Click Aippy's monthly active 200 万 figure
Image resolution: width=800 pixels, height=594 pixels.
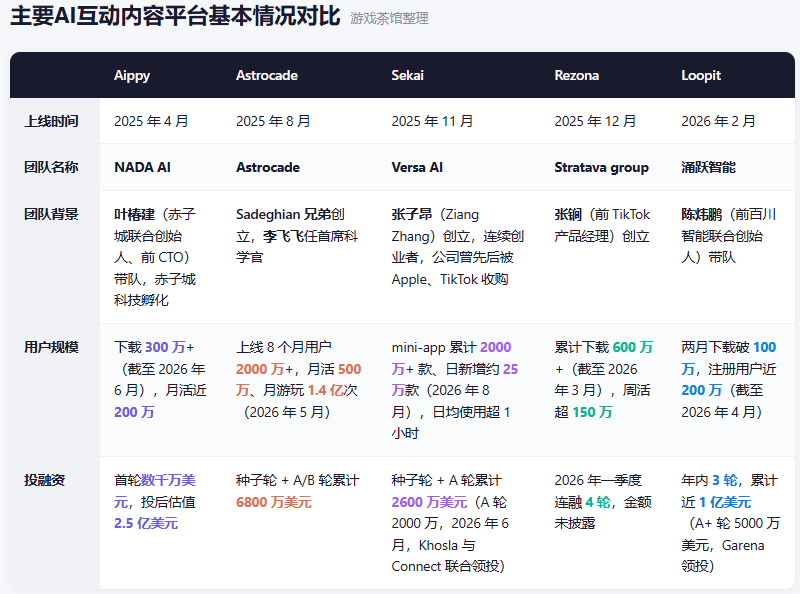click(134, 412)
